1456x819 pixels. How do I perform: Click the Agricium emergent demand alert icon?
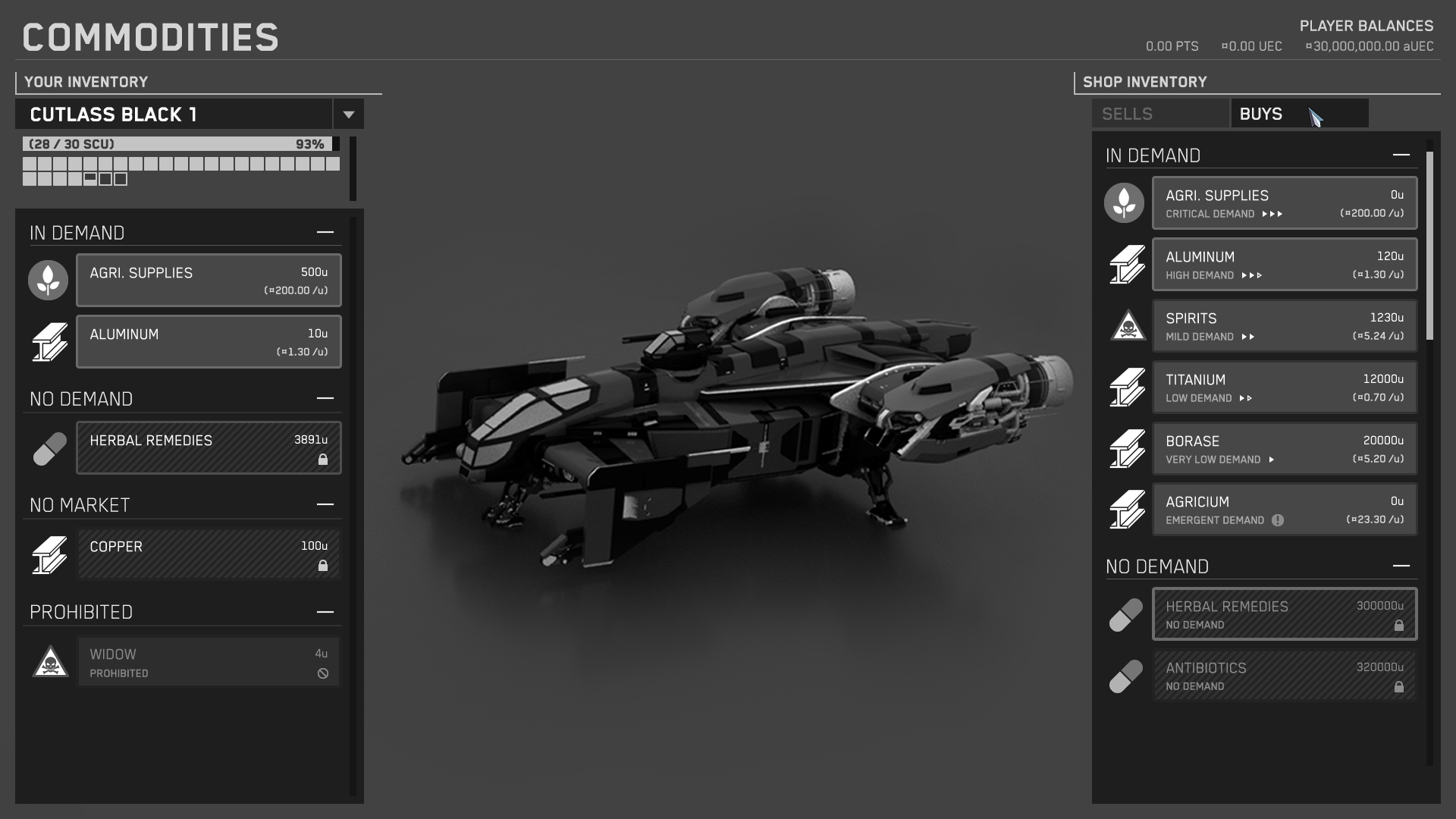pyautogui.click(x=1278, y=520)
